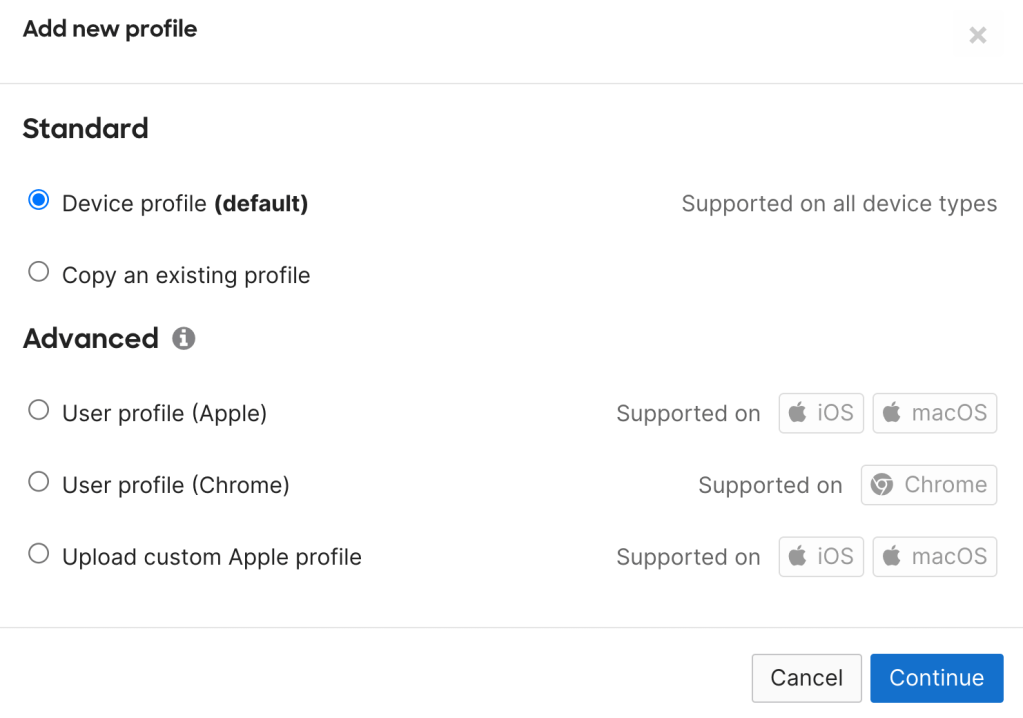Click the Device profile (default) label text
Viewport: 1023px width, 718px height.
[x=185, y=204]
